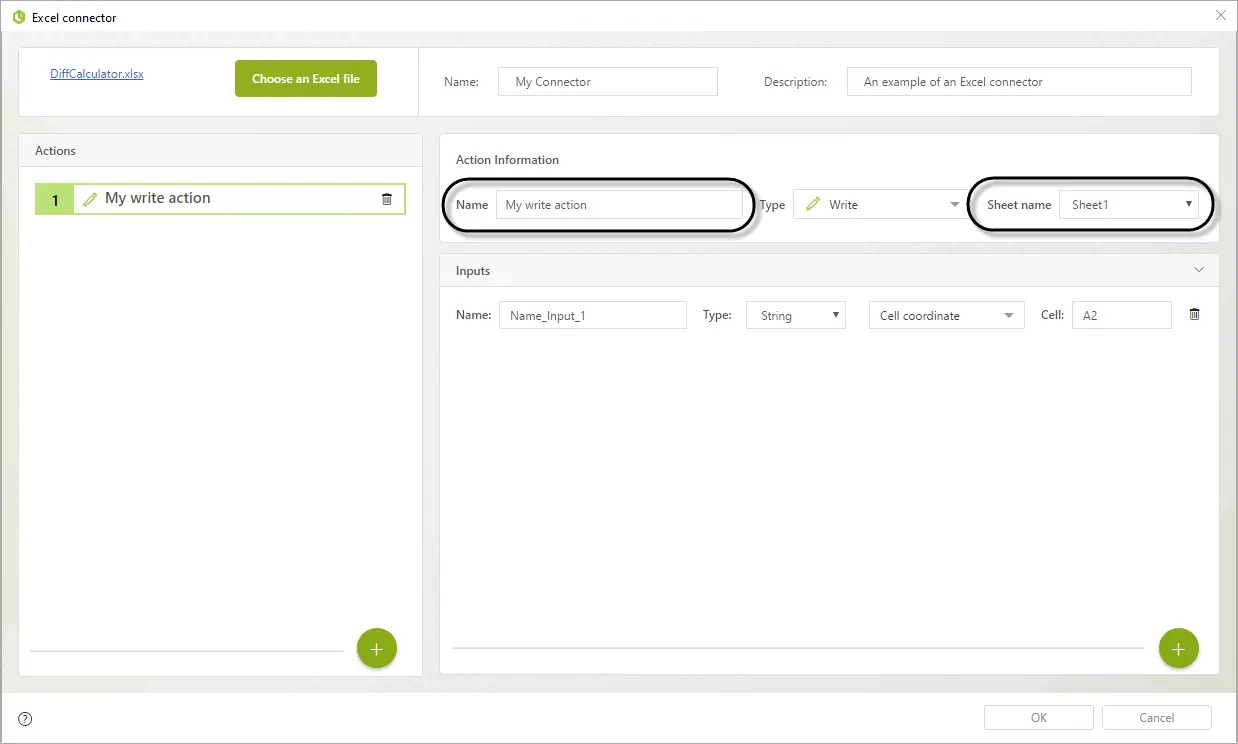Open the action Type dropdown showing Write
This screenshot has width=1238, height=744.
[x=881, y=205]
